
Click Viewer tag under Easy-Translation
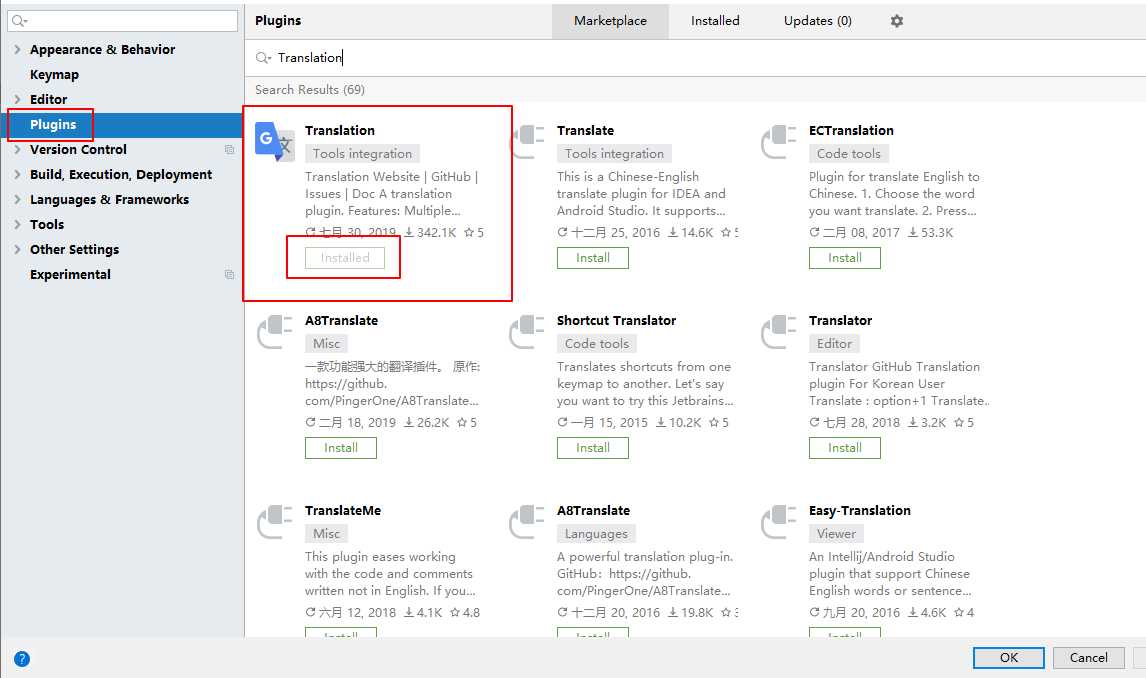(x=836, y=533)
